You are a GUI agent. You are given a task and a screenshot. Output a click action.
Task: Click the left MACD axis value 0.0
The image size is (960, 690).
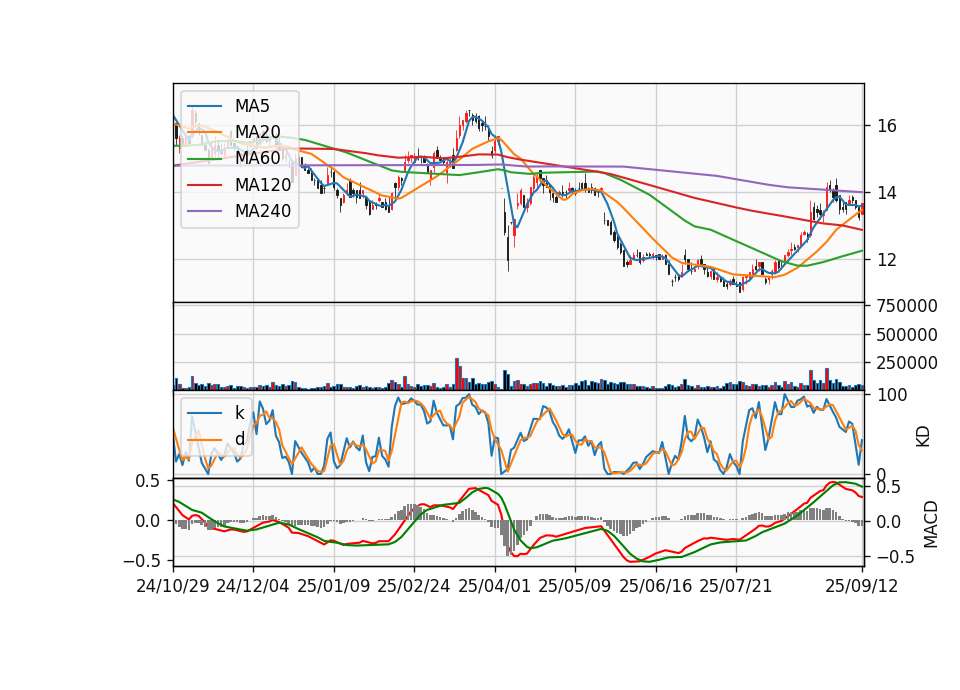(148, 521)
